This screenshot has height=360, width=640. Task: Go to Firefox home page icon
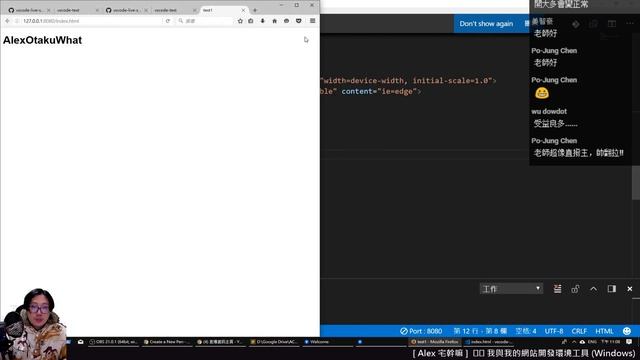point(274,21)
